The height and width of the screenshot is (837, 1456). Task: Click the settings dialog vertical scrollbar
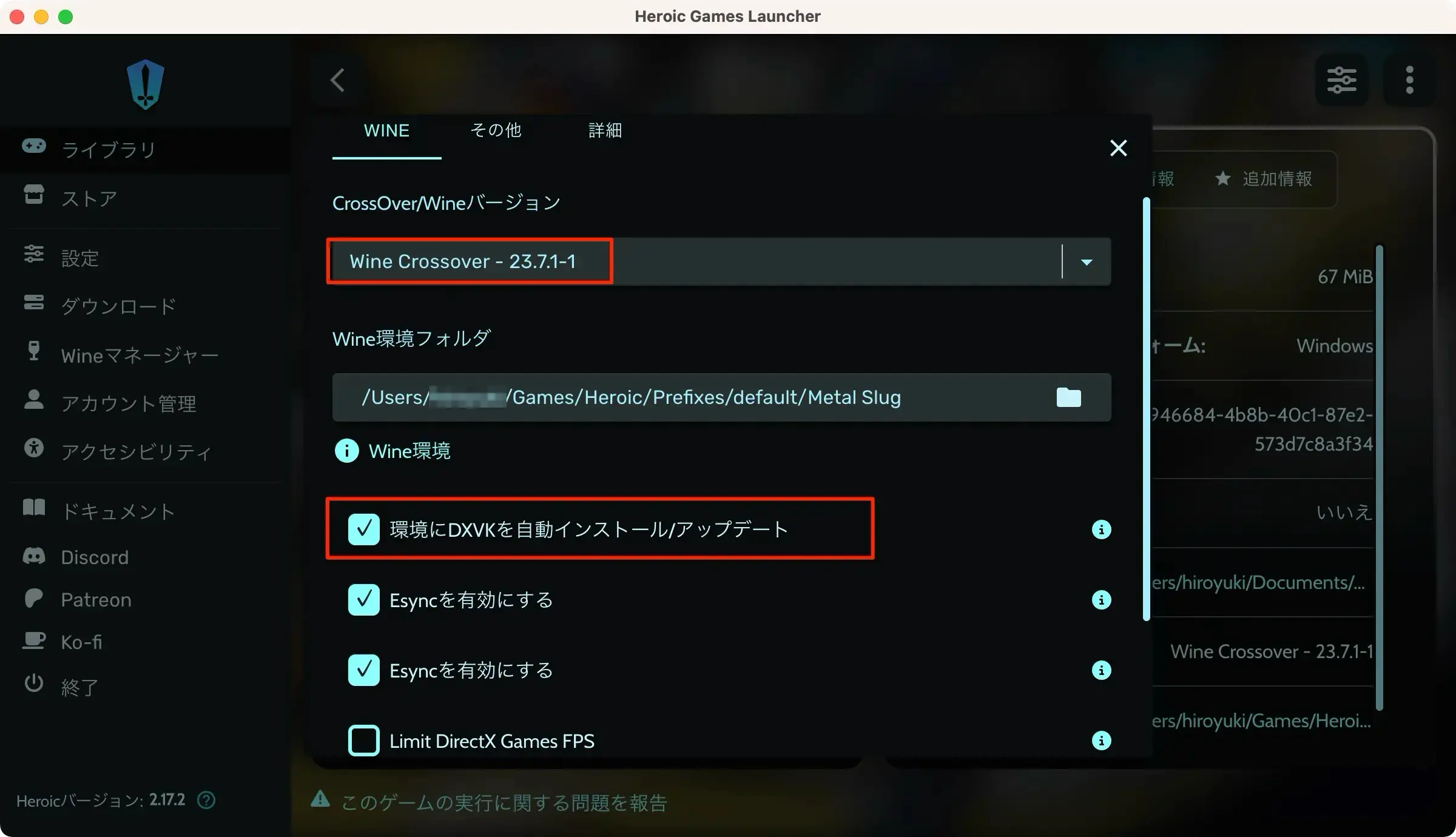(x=1146, y=409)
